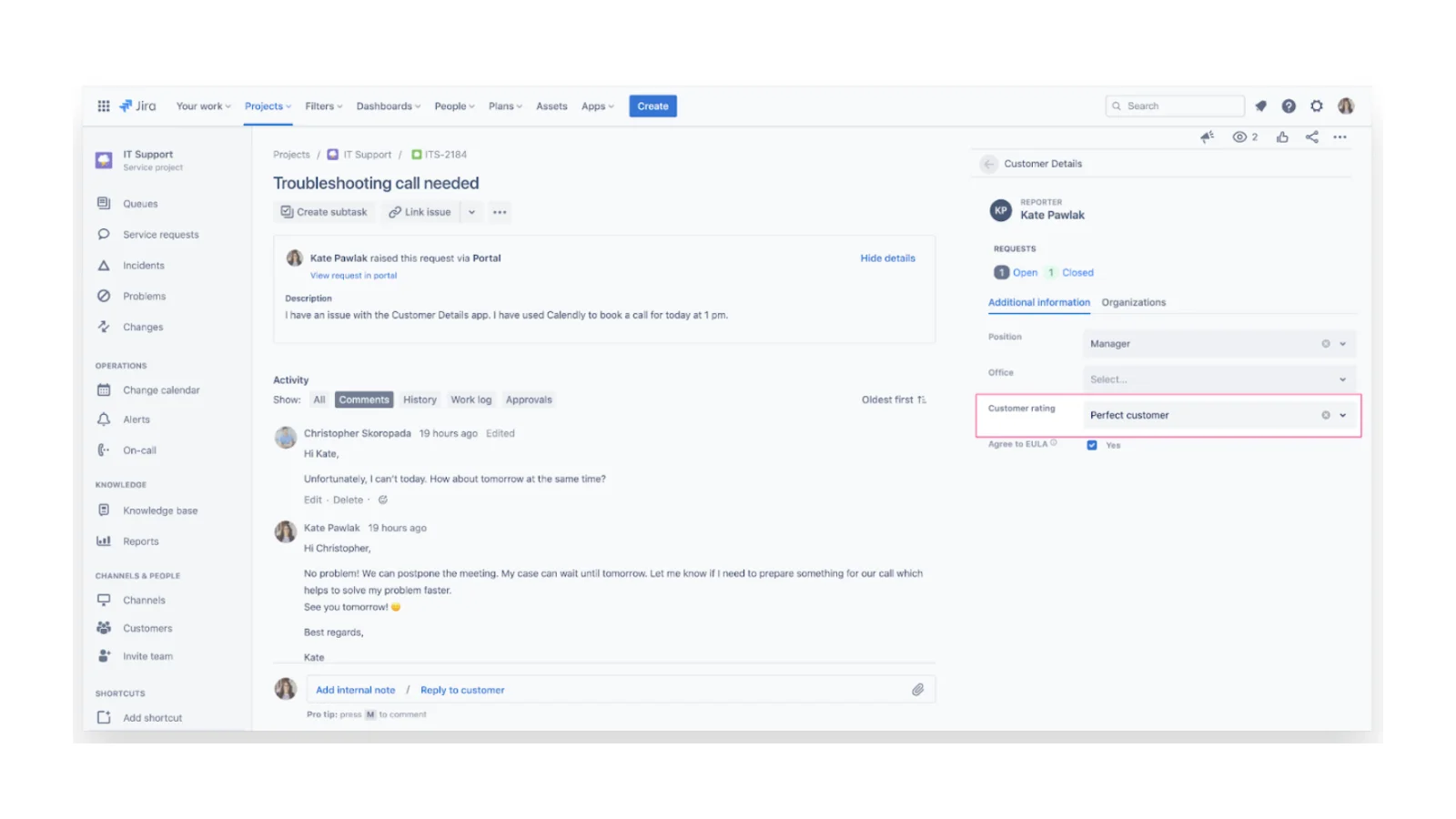Viewport: 1456px width, 819px height.
Task: Open the share icon on the issue
Action: pos(1311,136)
